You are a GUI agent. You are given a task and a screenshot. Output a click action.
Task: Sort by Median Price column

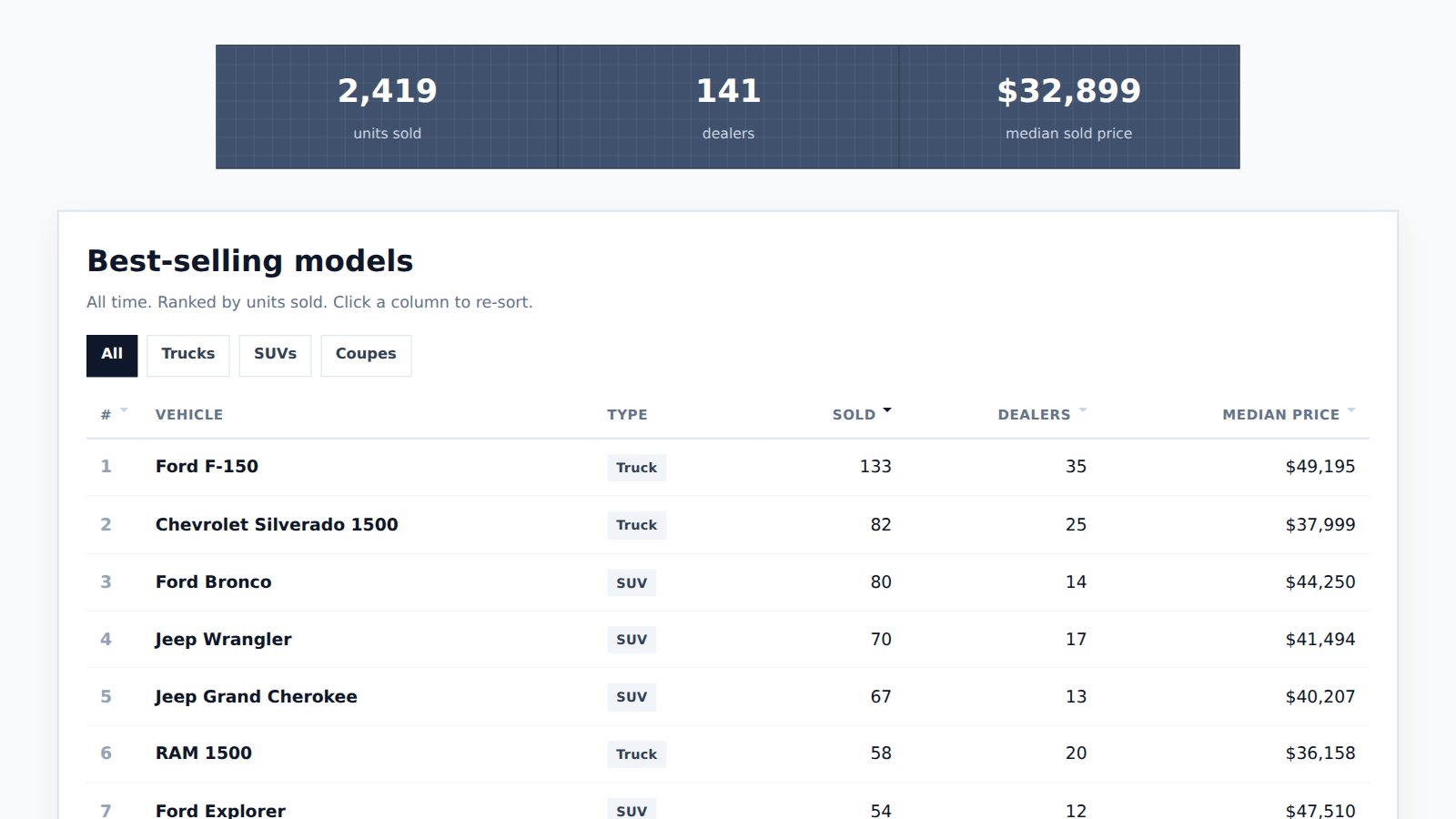tap(1289, 414)
